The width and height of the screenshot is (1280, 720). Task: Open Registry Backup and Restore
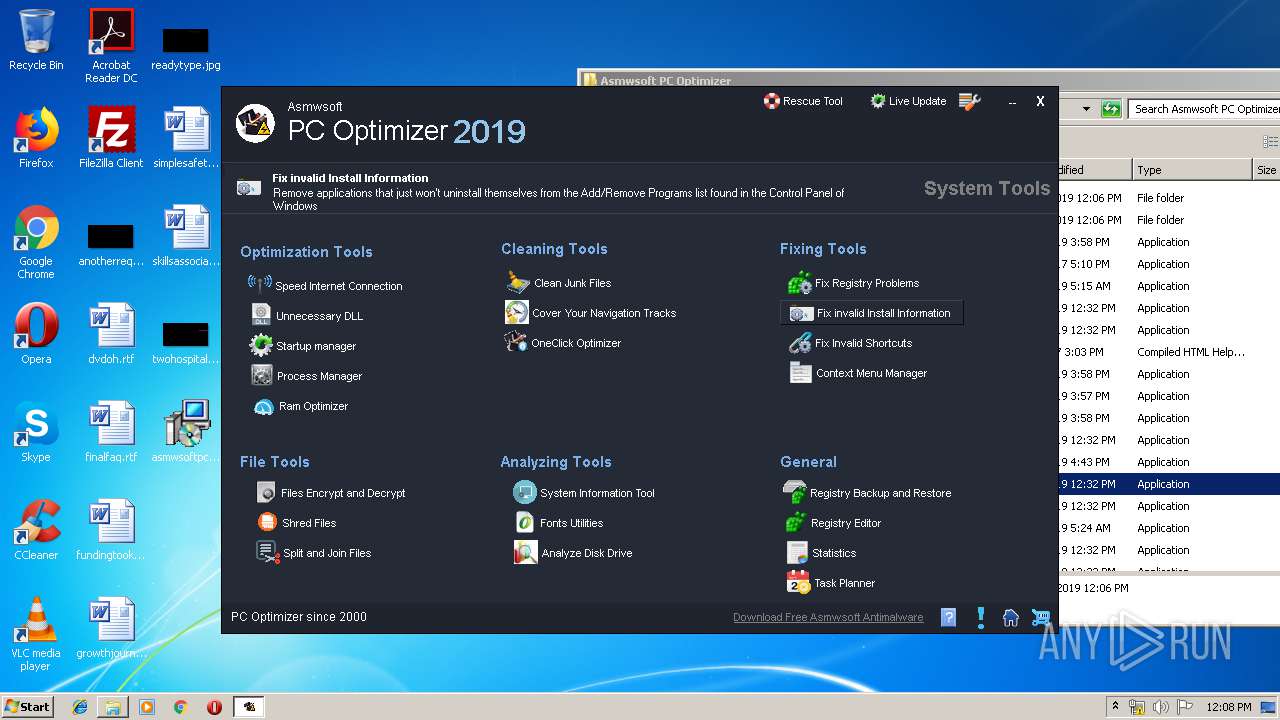tap(867, 493)
